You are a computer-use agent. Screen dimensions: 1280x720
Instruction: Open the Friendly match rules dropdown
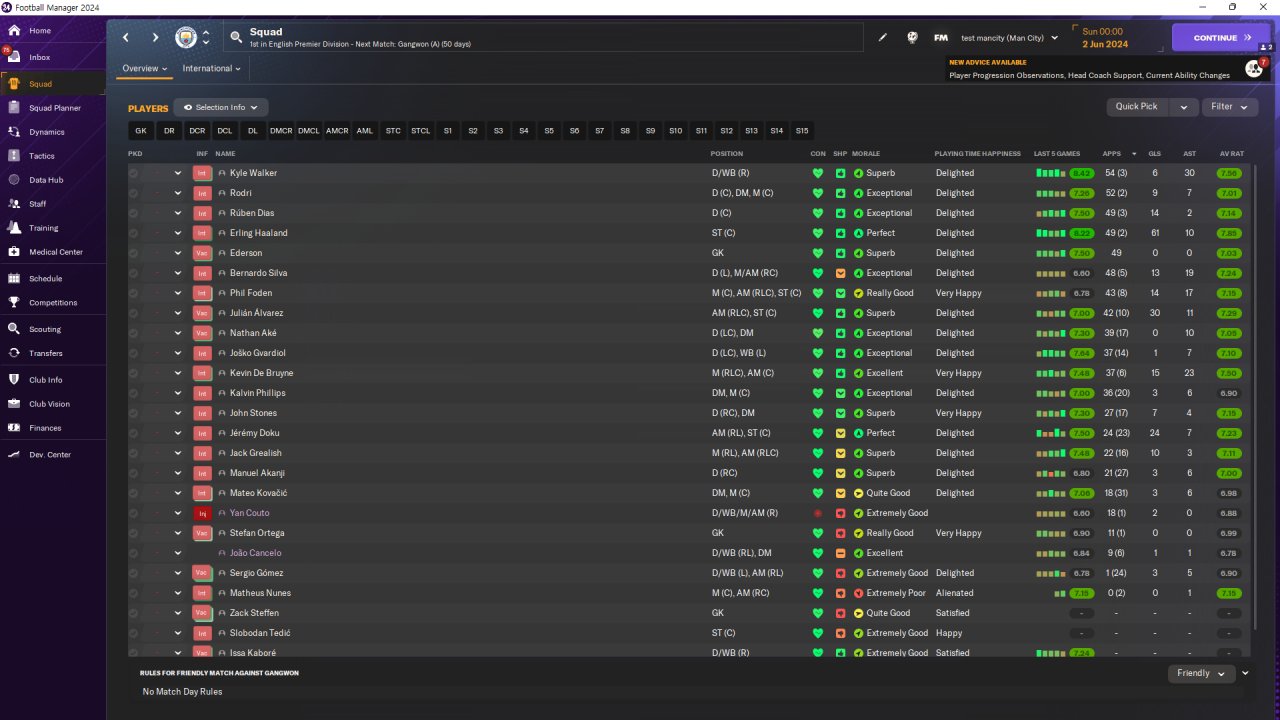click(x=1201, y=673)
